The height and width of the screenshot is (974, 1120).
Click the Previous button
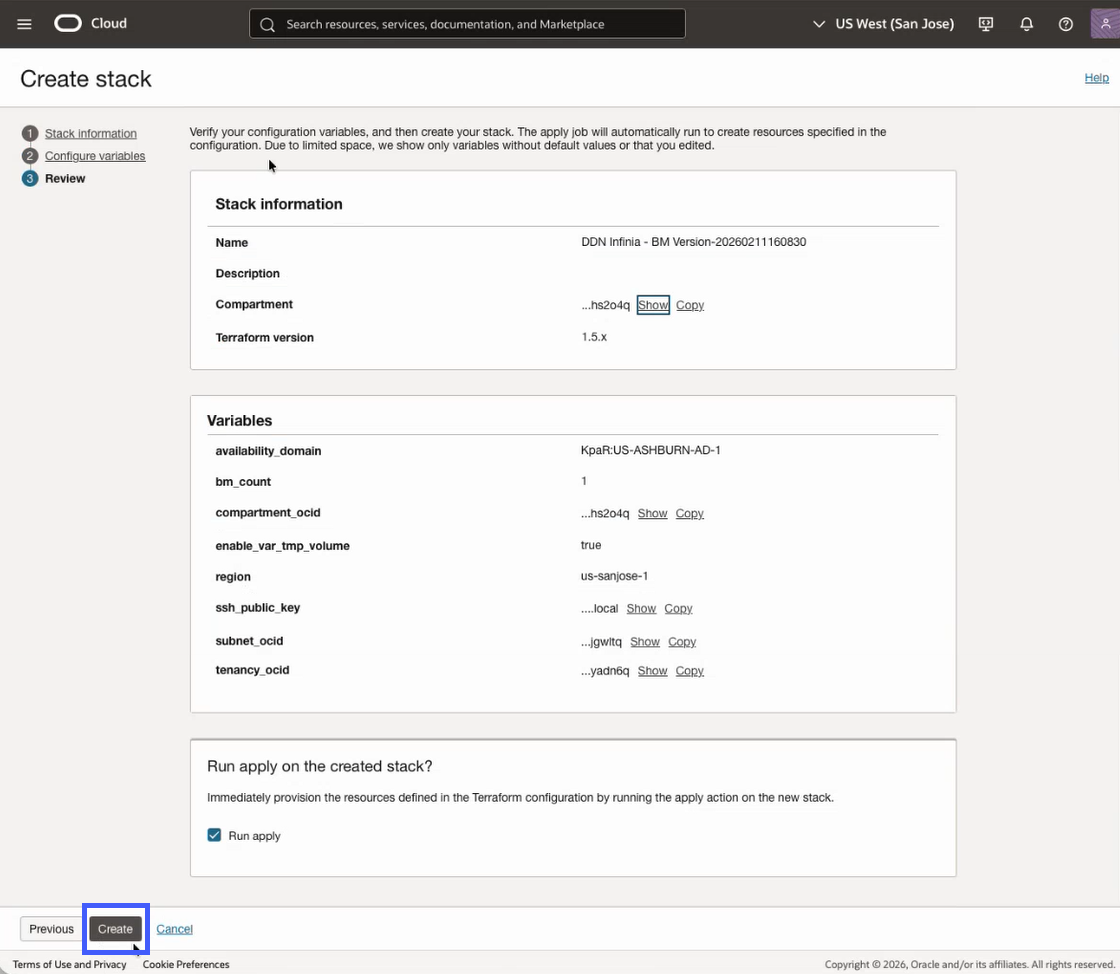tap(50, 928)
